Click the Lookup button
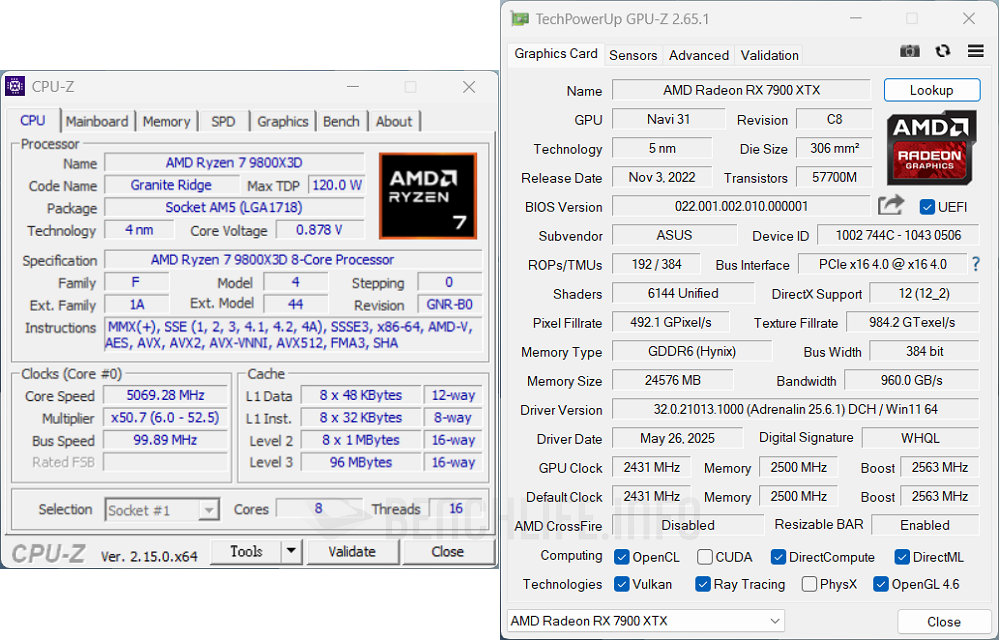 click(x=932, y=90)
